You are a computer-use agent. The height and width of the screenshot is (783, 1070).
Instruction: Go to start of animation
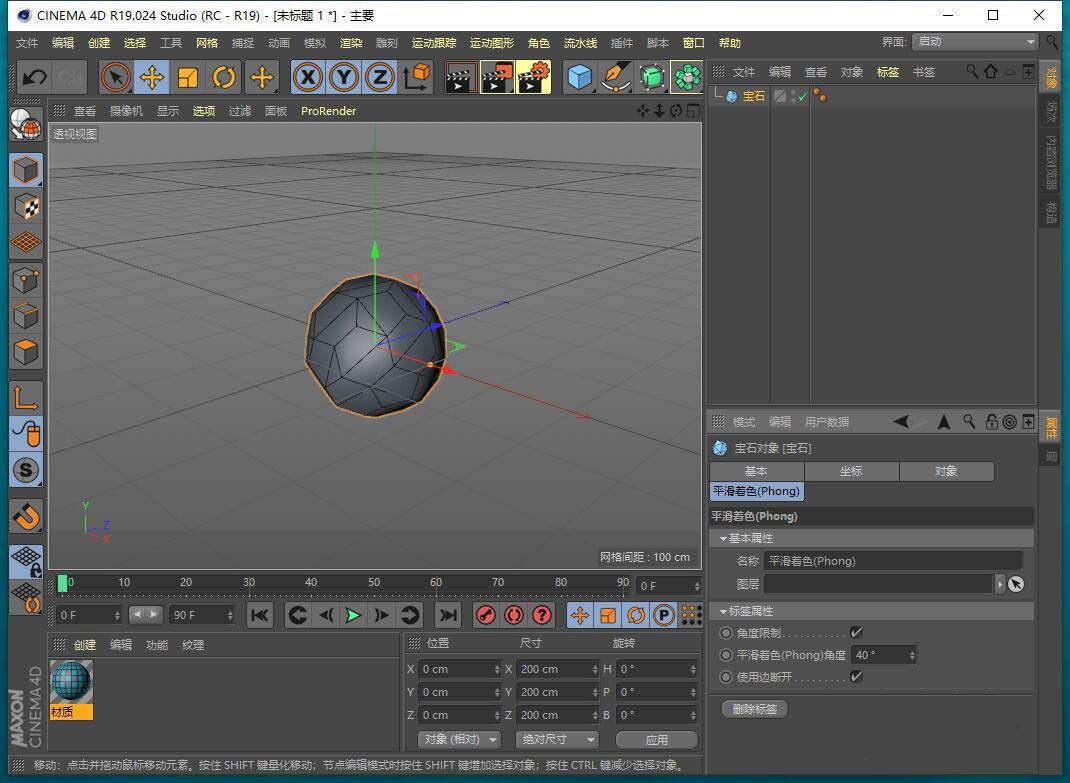pos(260,615)
